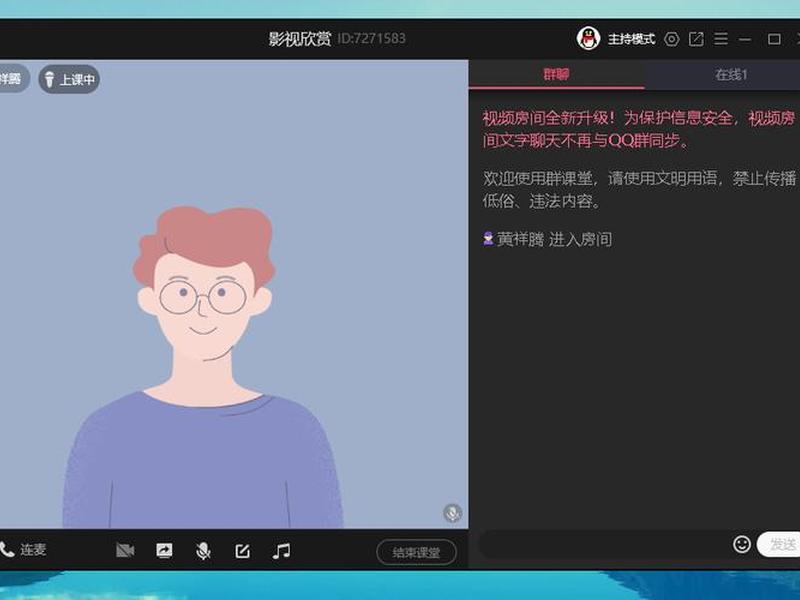Maximize the 影视欣赏 window
The height and width of the screenshot is (600, 800).
[774, 39]
